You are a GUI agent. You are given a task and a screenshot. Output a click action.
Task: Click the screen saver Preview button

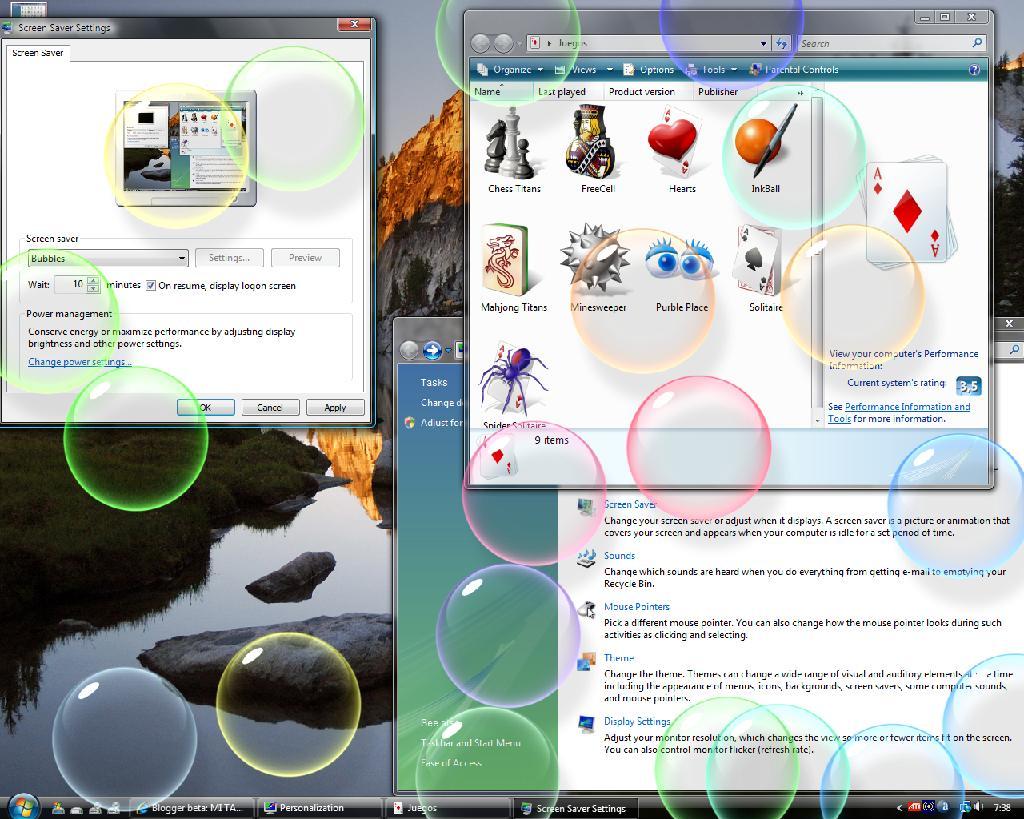[x=306, y=258]
